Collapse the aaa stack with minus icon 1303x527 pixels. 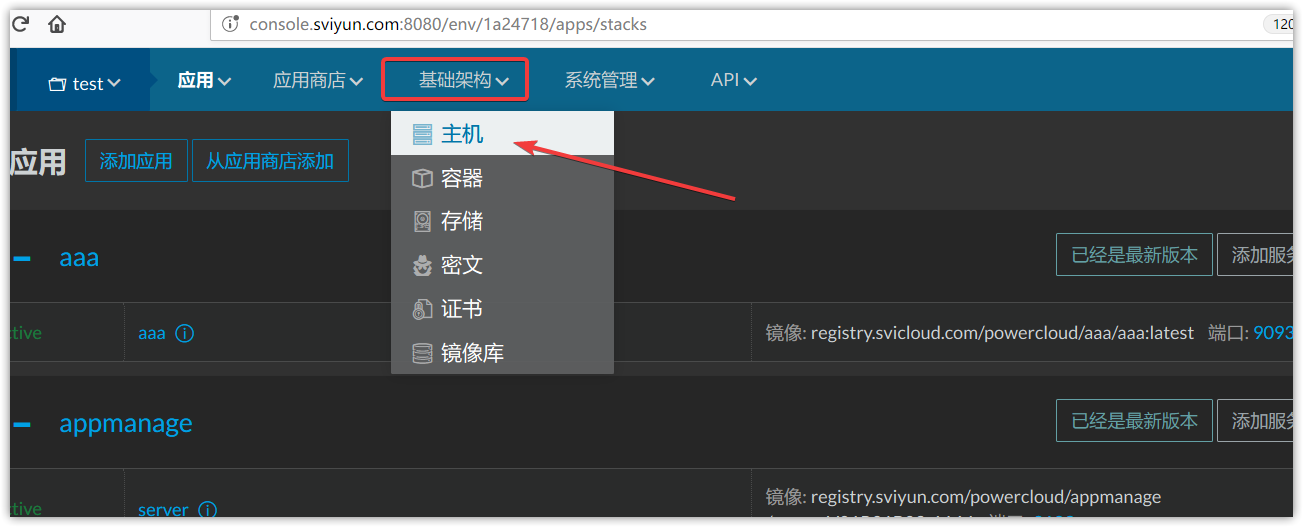[22, 258]
